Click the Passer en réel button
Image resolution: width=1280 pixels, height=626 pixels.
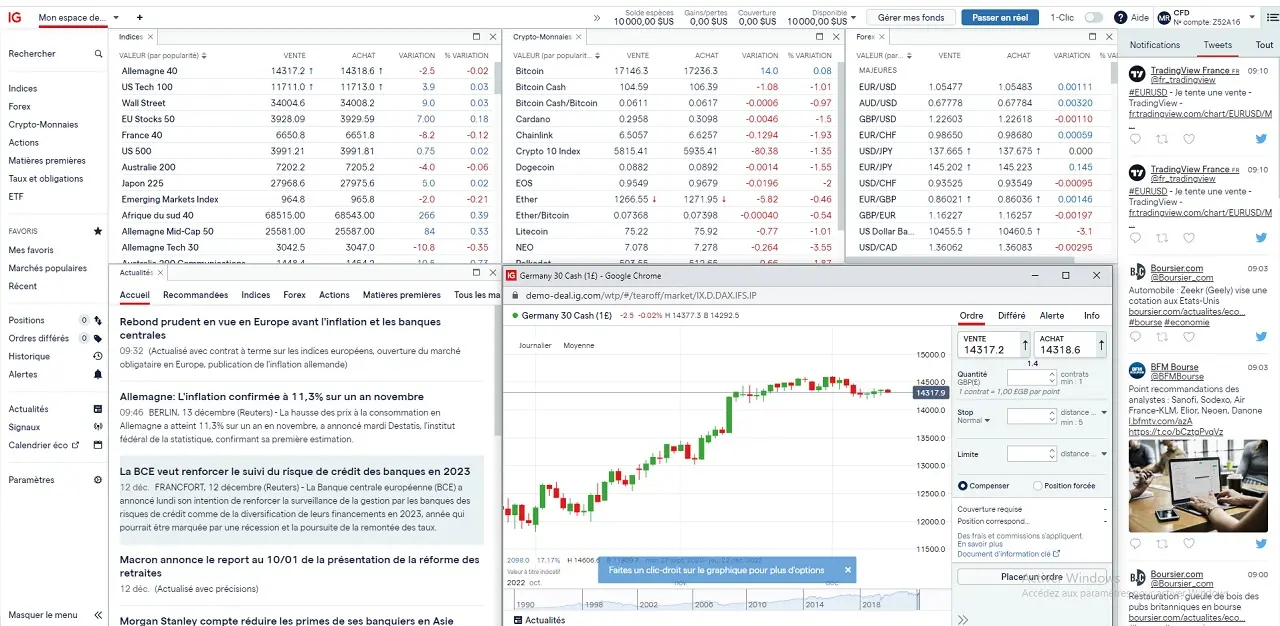[x=1000, y=18]
